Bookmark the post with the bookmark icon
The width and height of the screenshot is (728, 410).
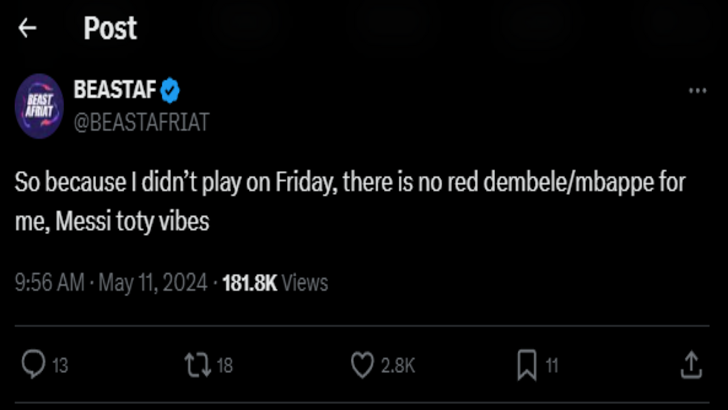[x=526, y=365]
